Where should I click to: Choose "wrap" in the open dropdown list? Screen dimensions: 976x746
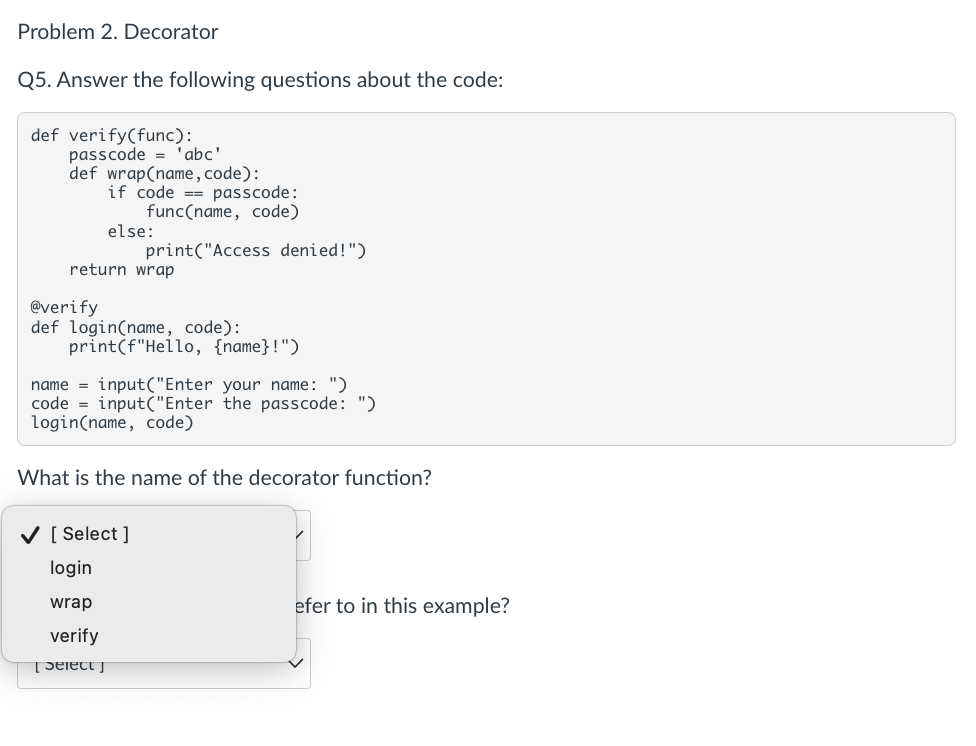click(x=71, y=602)
